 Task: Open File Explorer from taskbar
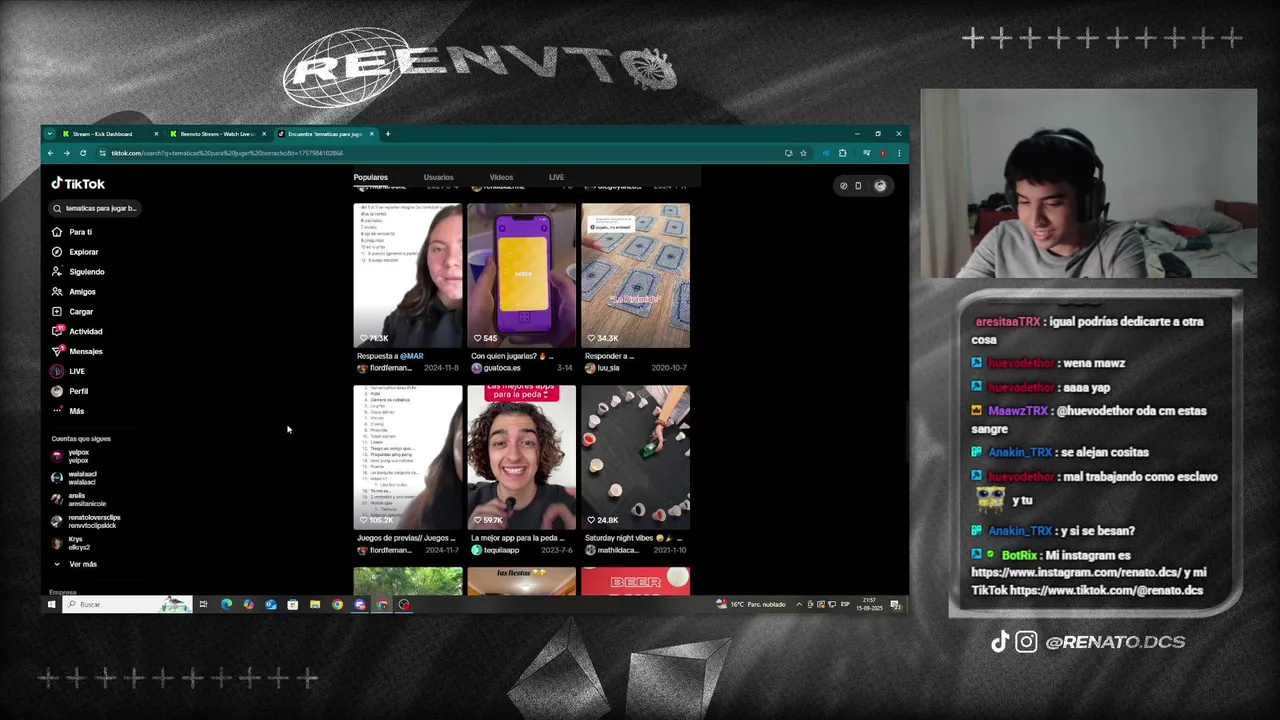pyautogui.click(x=315, y=604)
